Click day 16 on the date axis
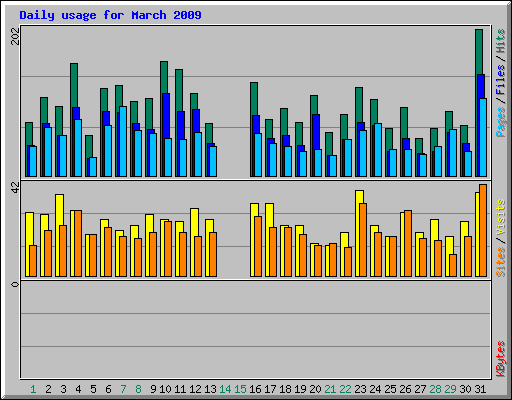Image resolution: width=512 pixels, height=400 pixels. [x=255, y=389]
